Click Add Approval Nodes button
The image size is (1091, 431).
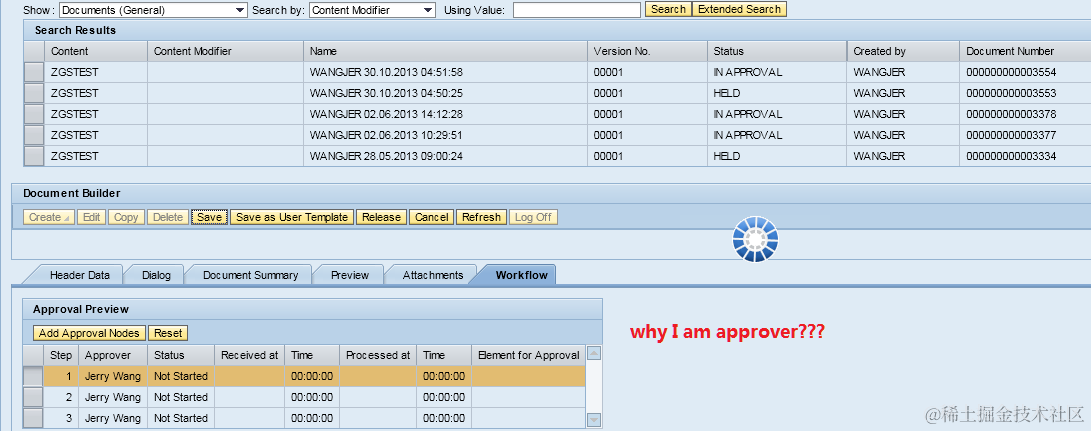90,334
